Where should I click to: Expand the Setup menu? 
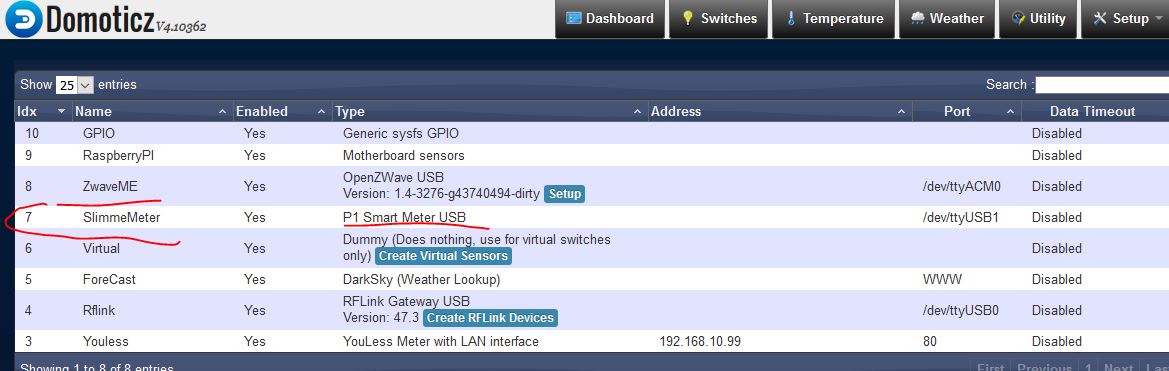pos(1125,19)
